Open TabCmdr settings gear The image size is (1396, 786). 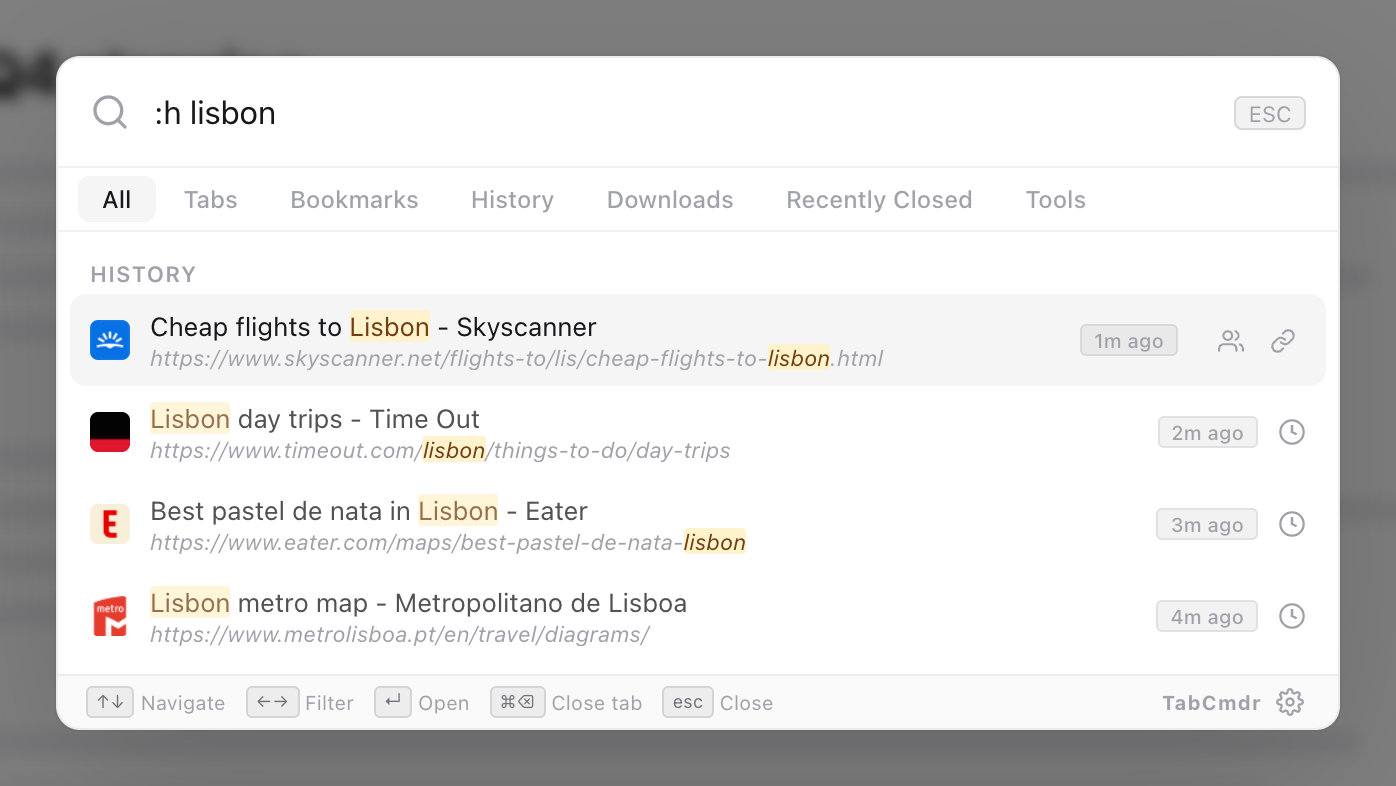1290,702
